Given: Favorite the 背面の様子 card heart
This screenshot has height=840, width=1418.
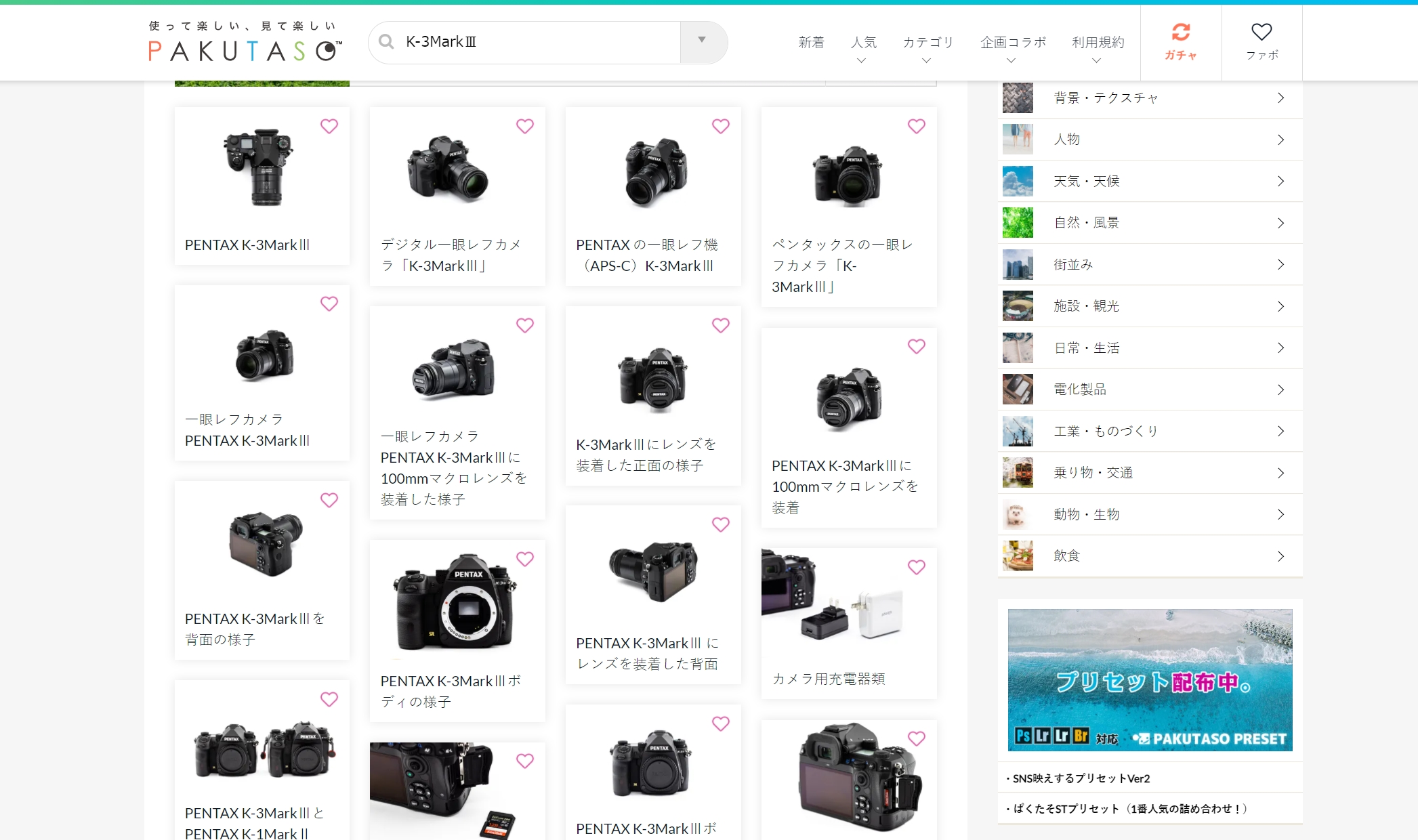Looking at the screenshot, I should tap(329, 500).
